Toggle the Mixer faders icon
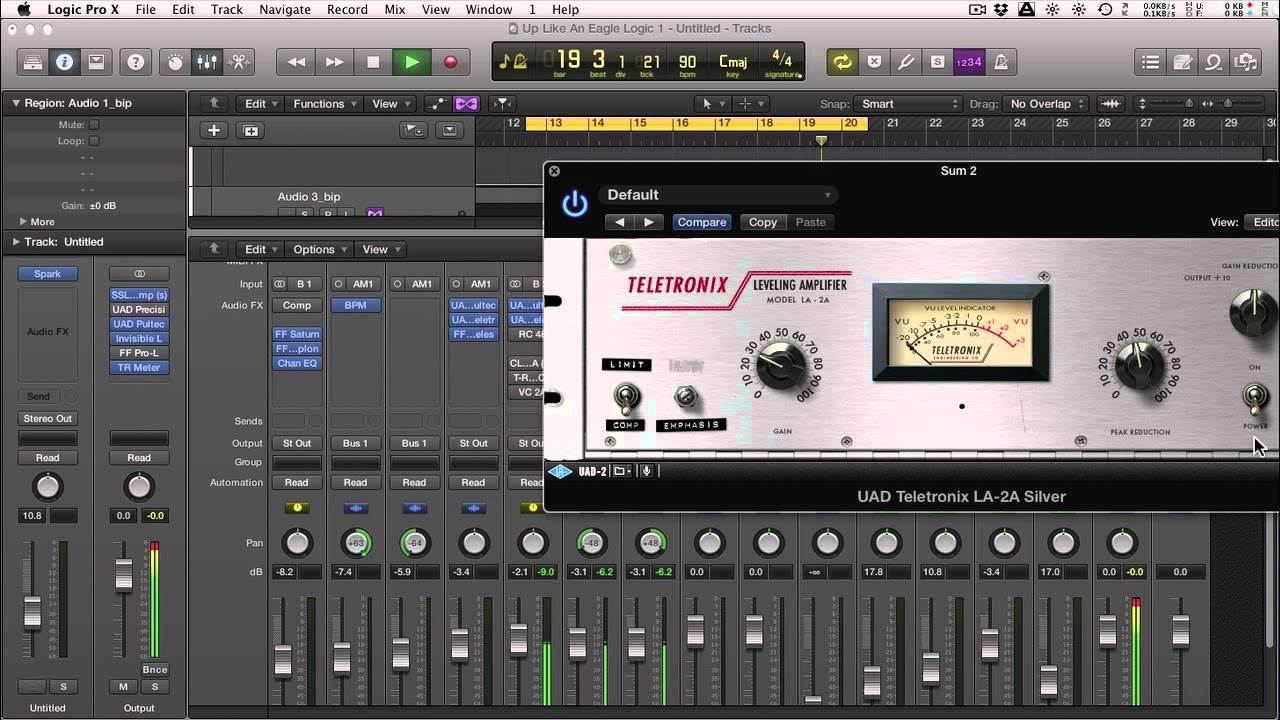This screenshot has width=1280, height=720. (207, 62)
